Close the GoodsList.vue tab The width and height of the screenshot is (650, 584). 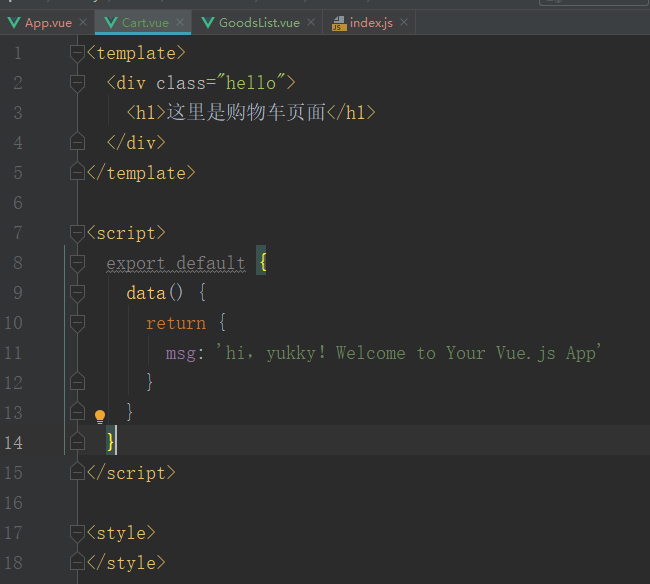coord(311,22)
